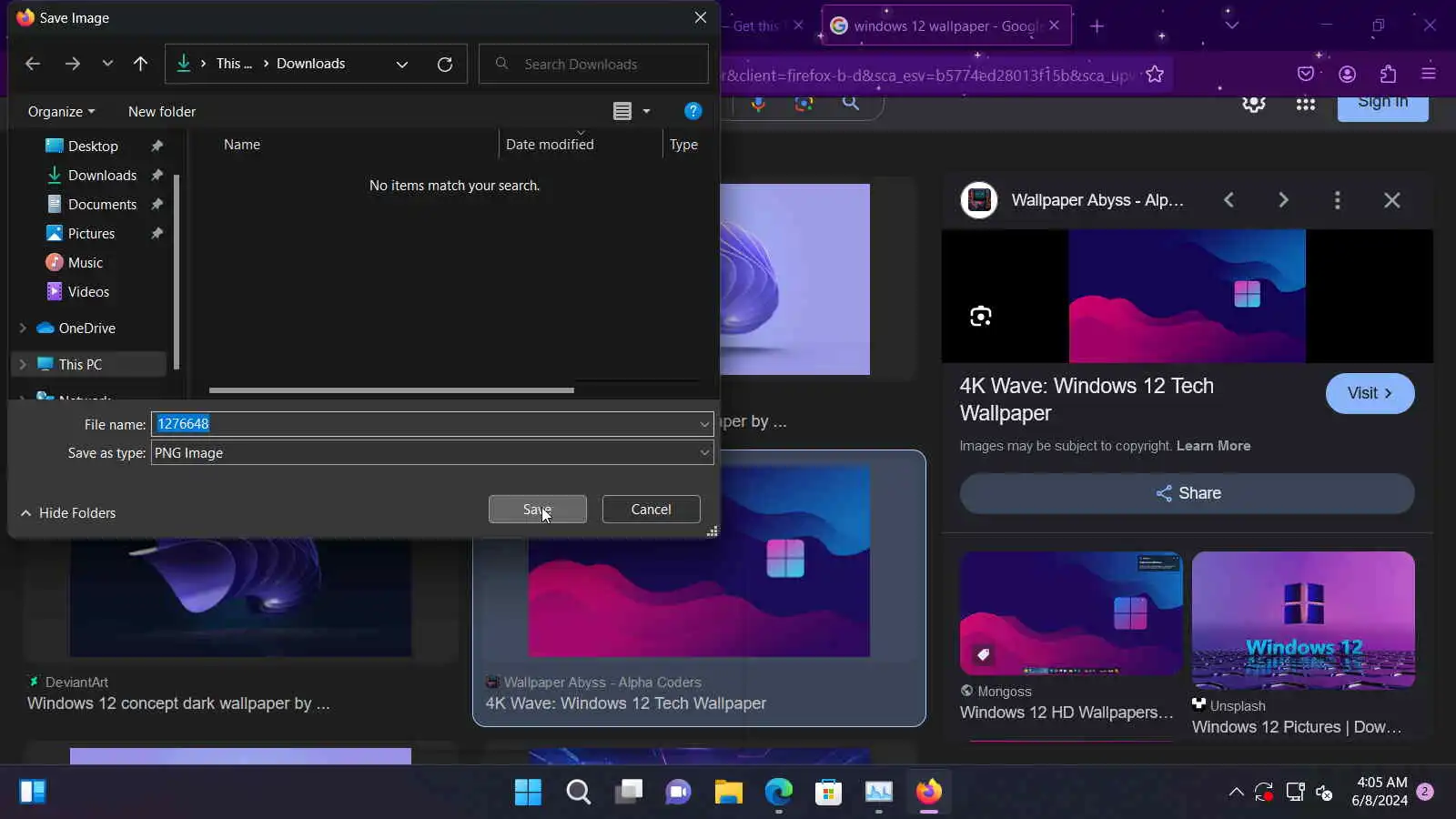Show next image in preview panel
Screen dimensions: 1456x819
1283,200
